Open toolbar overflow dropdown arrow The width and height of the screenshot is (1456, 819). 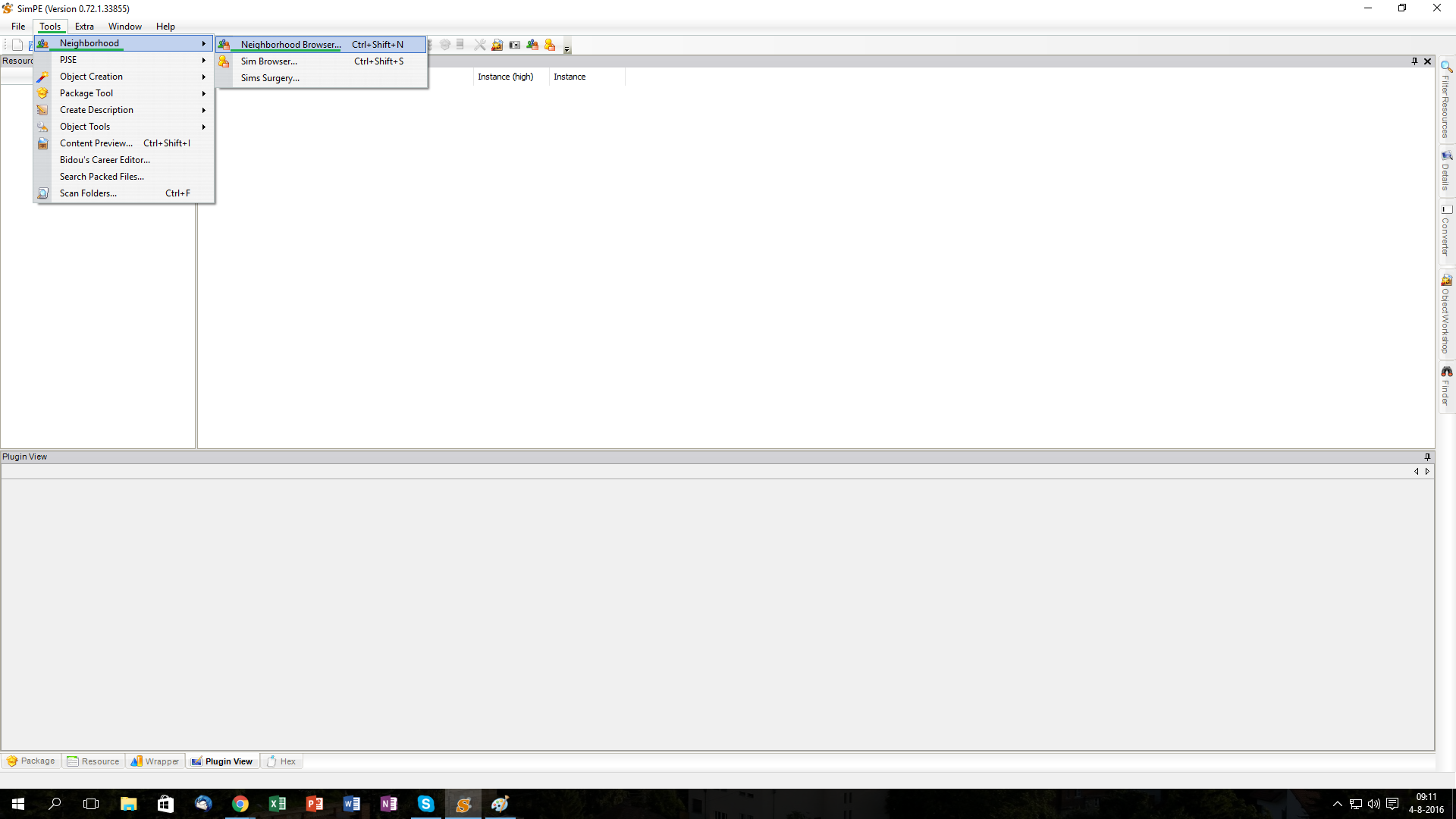click(567, 49)
